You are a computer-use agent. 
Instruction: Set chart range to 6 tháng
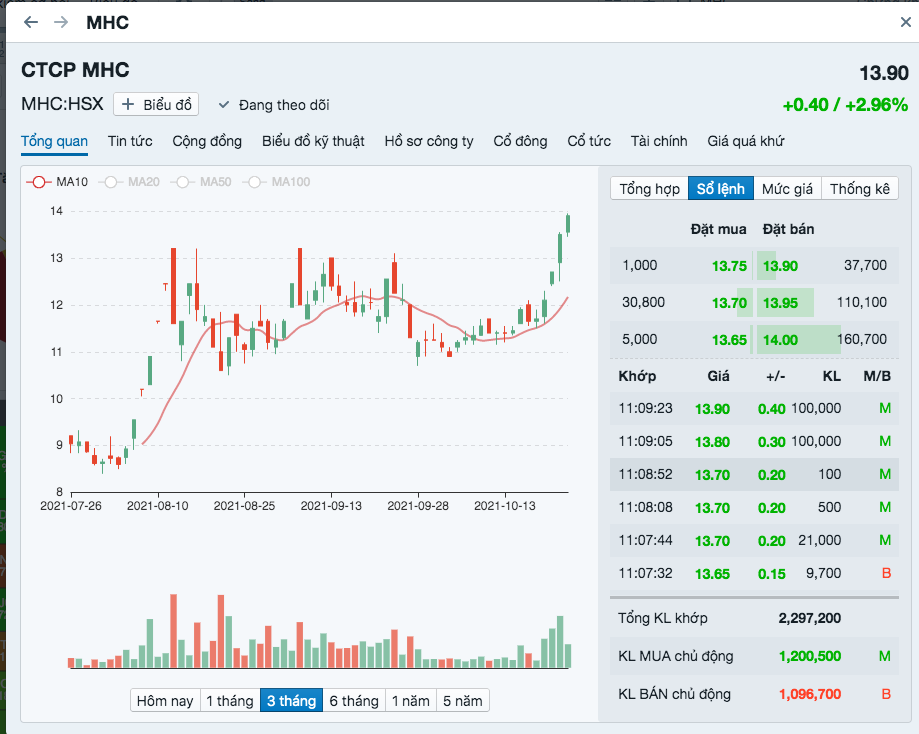click(x=354, y=701)
